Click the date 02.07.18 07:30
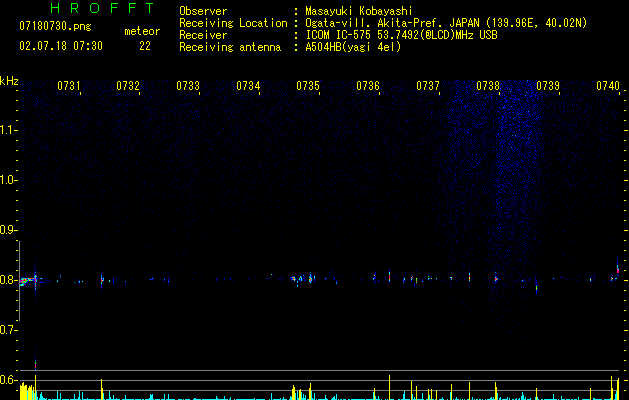629x400 pixels. (61, 46)
